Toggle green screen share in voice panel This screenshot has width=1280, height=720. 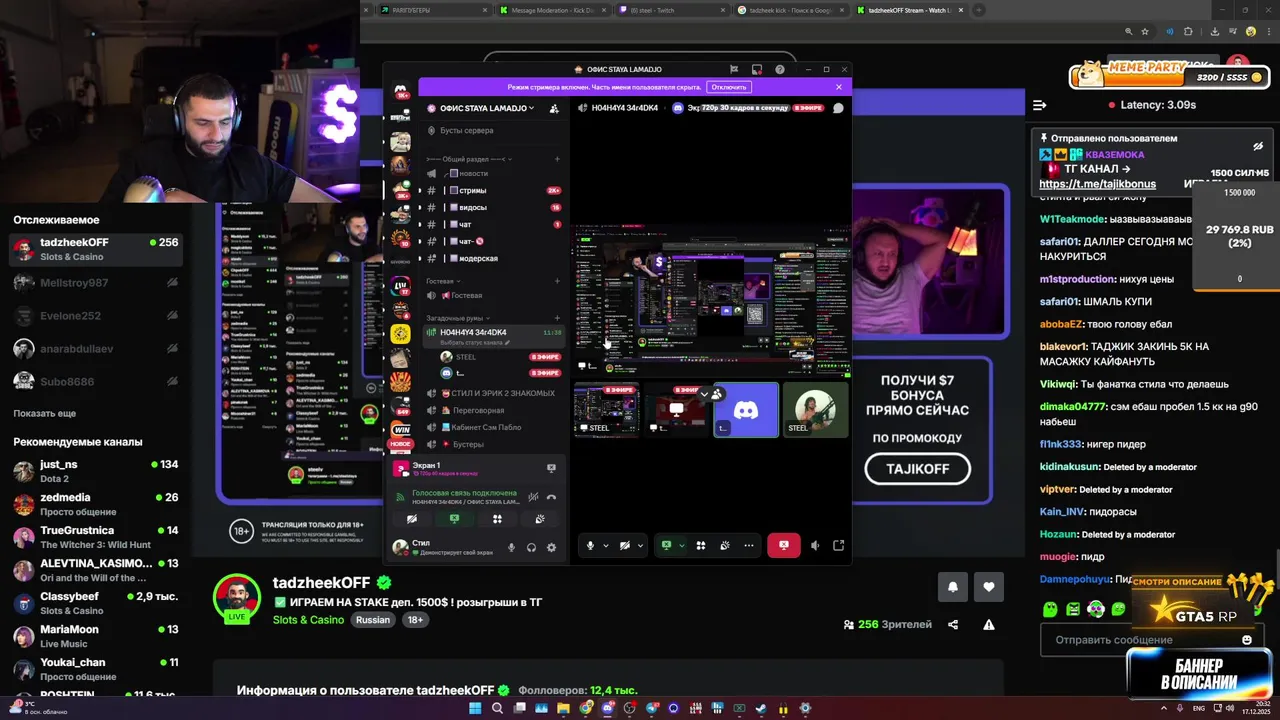454,519
